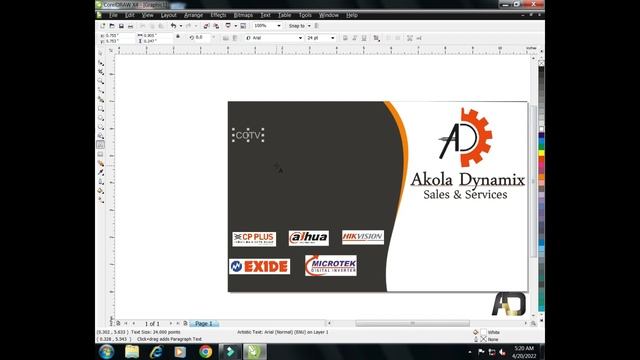
Task: Select the Table tool
Action: (100, 154)
